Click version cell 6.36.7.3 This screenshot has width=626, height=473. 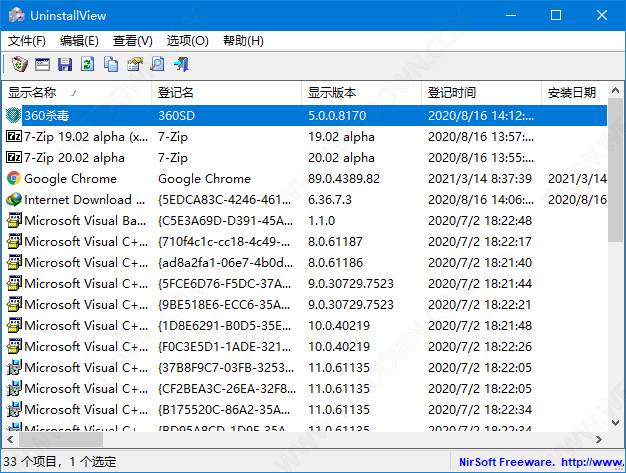pos(329,200)
